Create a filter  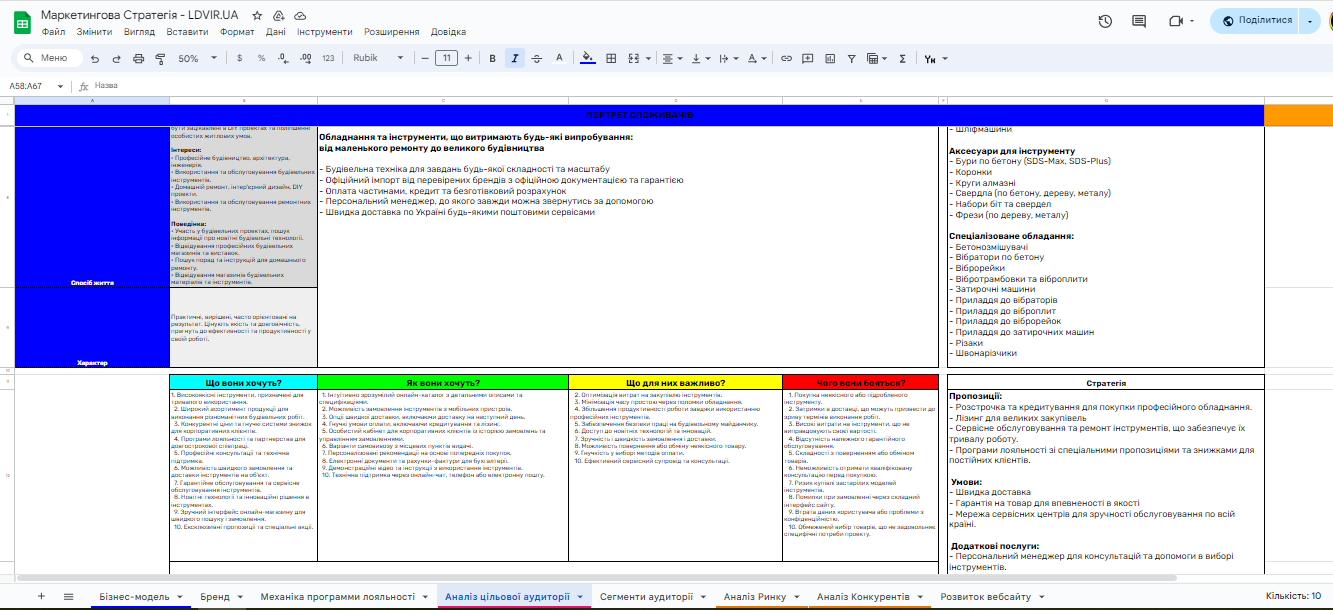(x=852, y=58)
